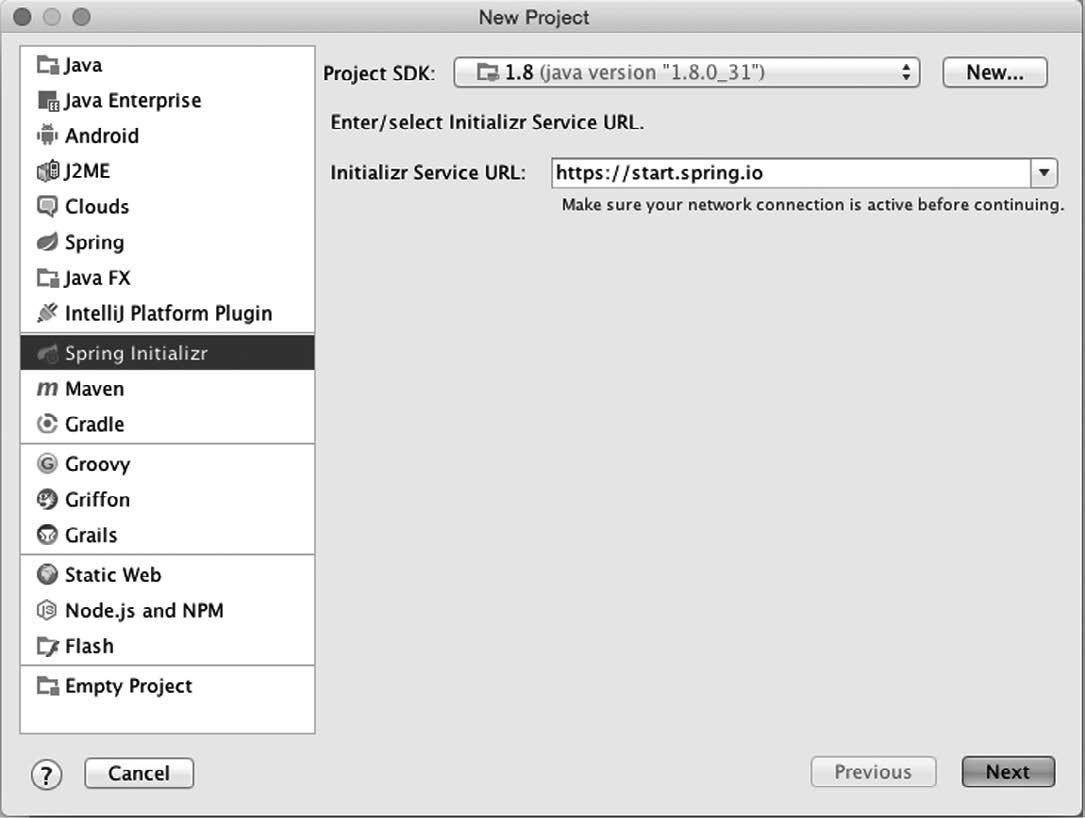This screenshot has width=1085, height=818.
Task: Pick the Griffon icon
Action: point(47,499)
